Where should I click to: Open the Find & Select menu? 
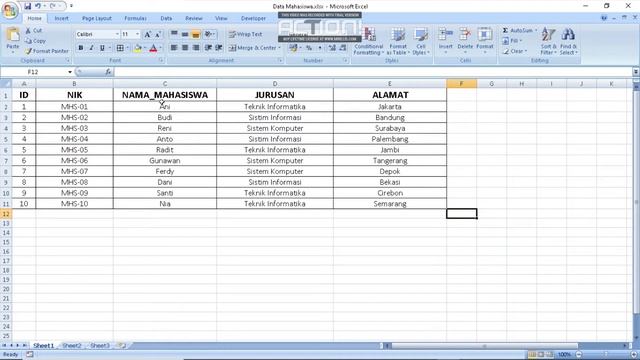[568, 41]
